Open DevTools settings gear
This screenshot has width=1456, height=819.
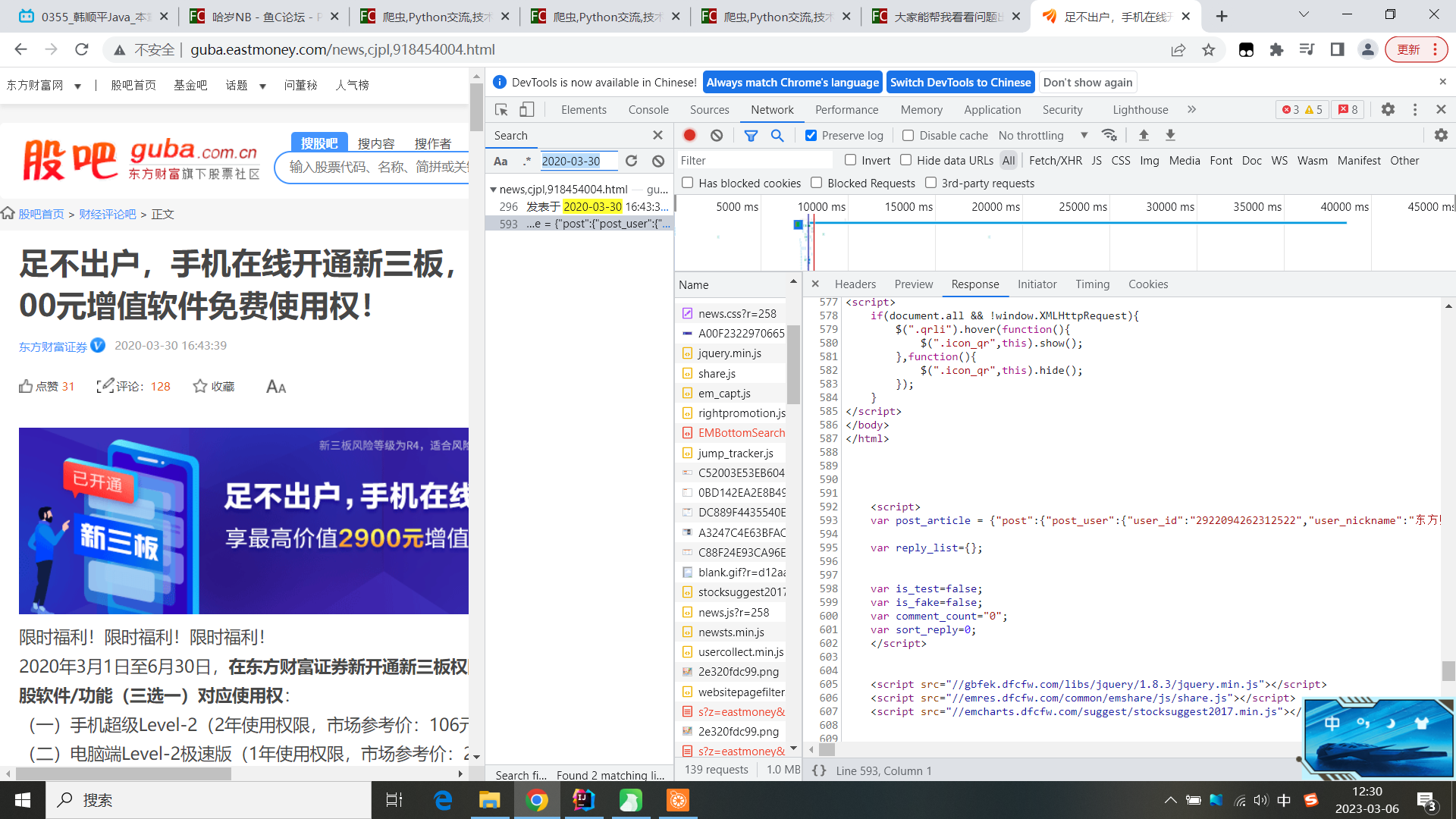[x=1388, y=109]
